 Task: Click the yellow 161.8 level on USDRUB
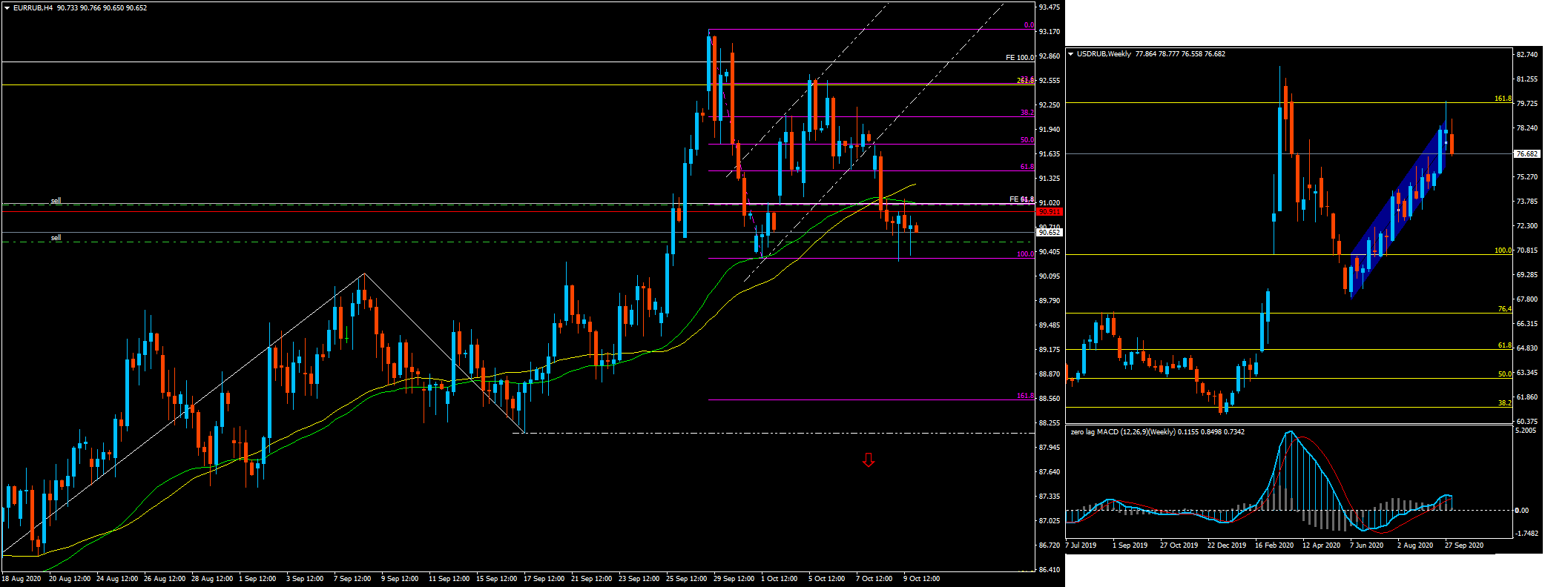(x=1502, y=99)
